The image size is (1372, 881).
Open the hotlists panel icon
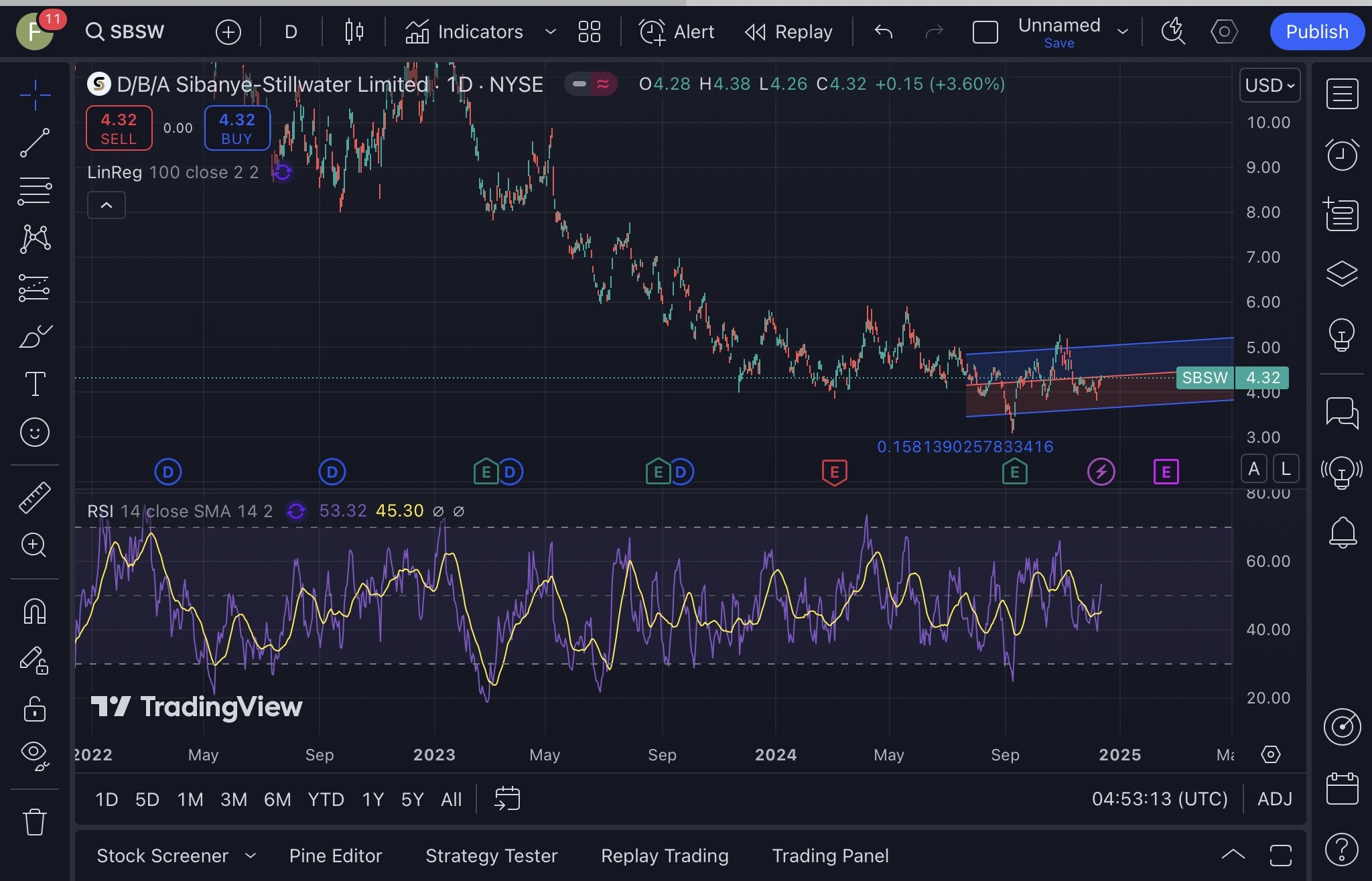pyautogui.click(x=1341, y=214)
